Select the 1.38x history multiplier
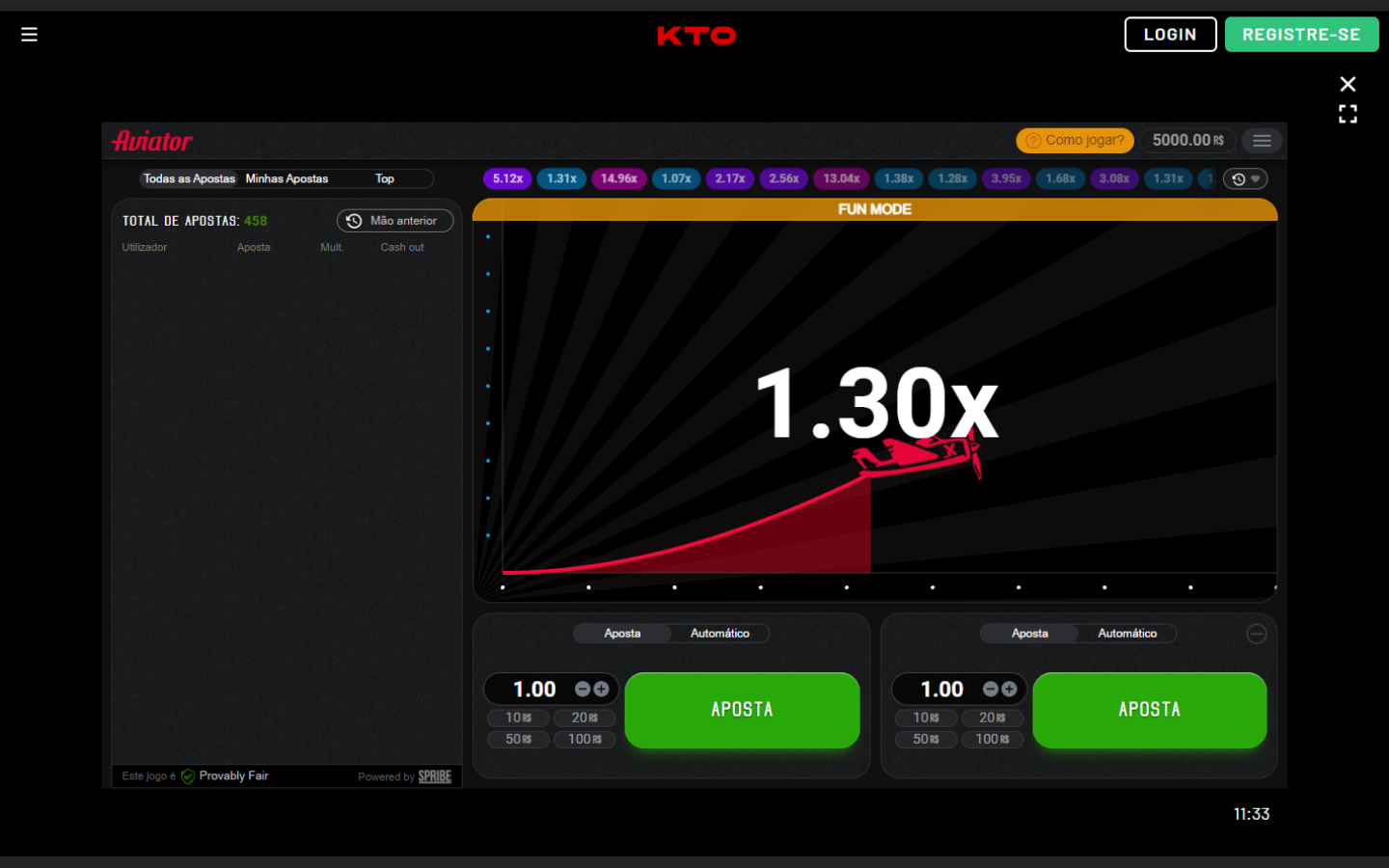The image size is (1389, 868). click(899, 178)
